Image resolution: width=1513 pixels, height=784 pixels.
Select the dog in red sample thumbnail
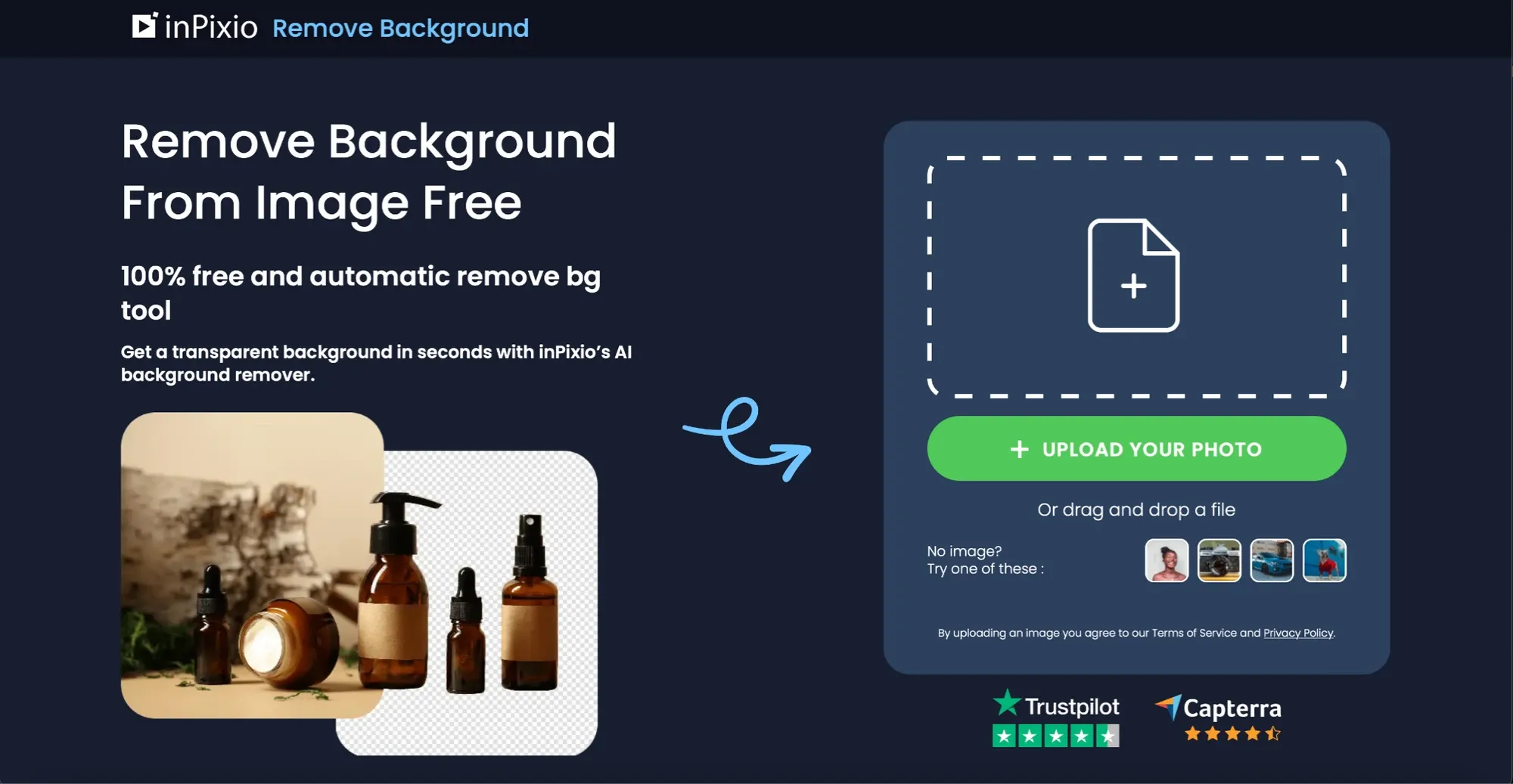click(1325, 560)
